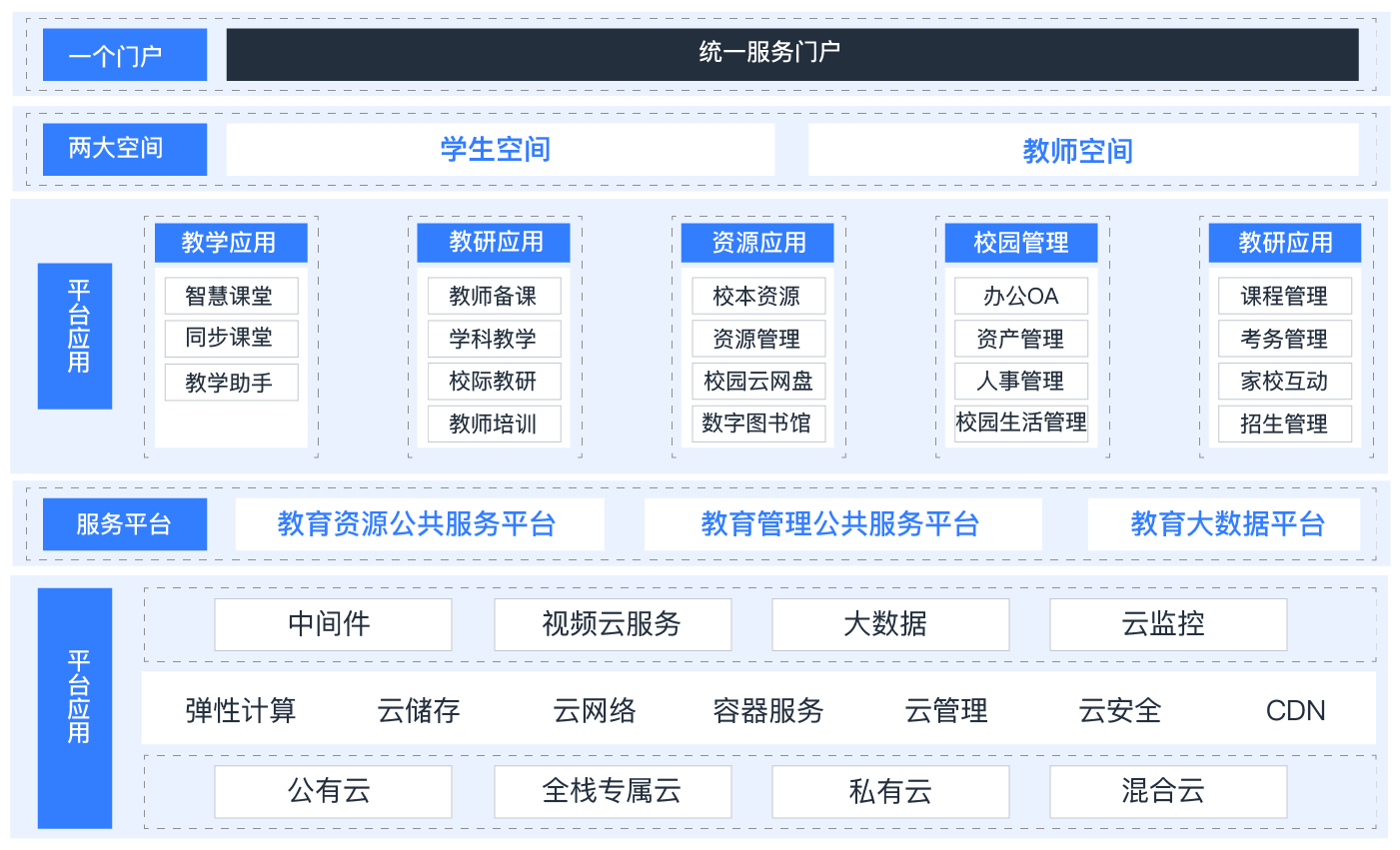Image resolution: width=1400 pixels, height=850 pixels.
Task: Select the 教研应用 header above 课程管理
Action: [x=1285, y=243]
